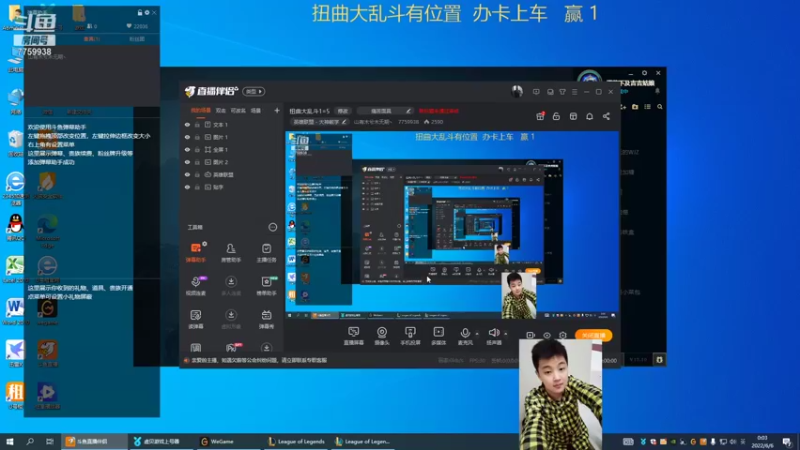Image resolution: width=800 pixels, height=450 pixels.
Task: Hide the 图片 2 layer
Action: 187,162
